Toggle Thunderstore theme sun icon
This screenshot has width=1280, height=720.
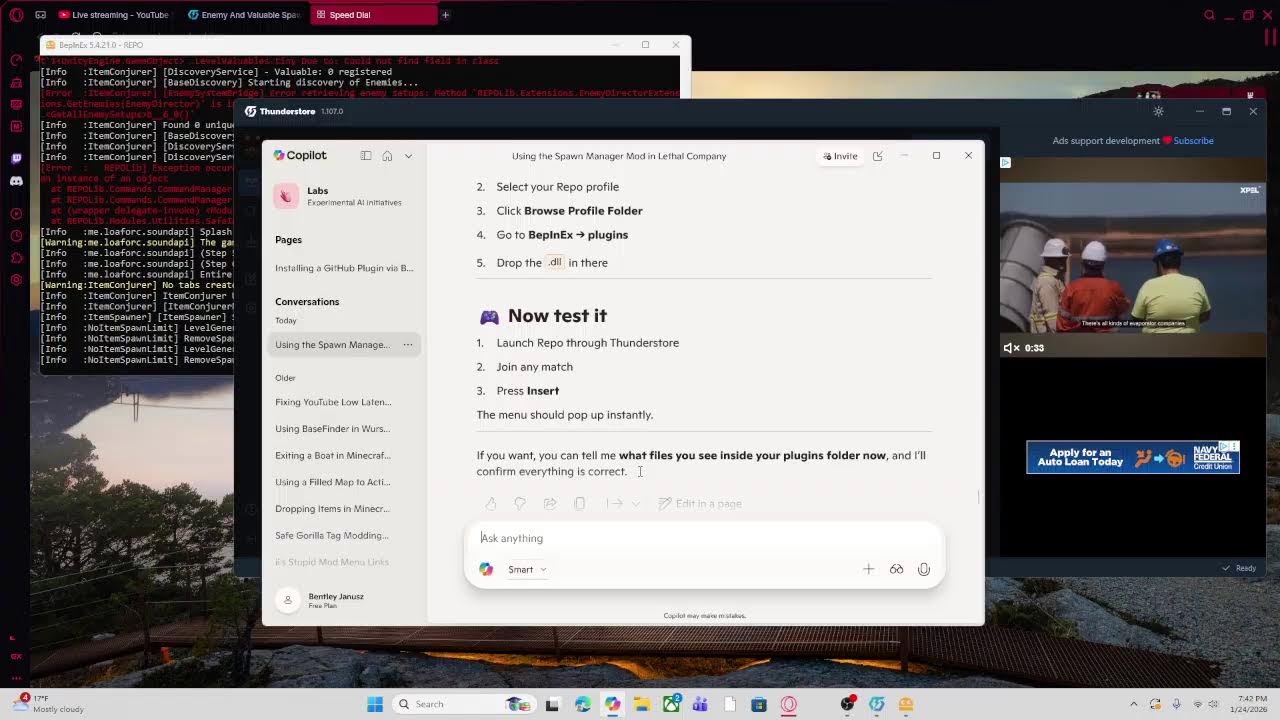click(1158, 112)
